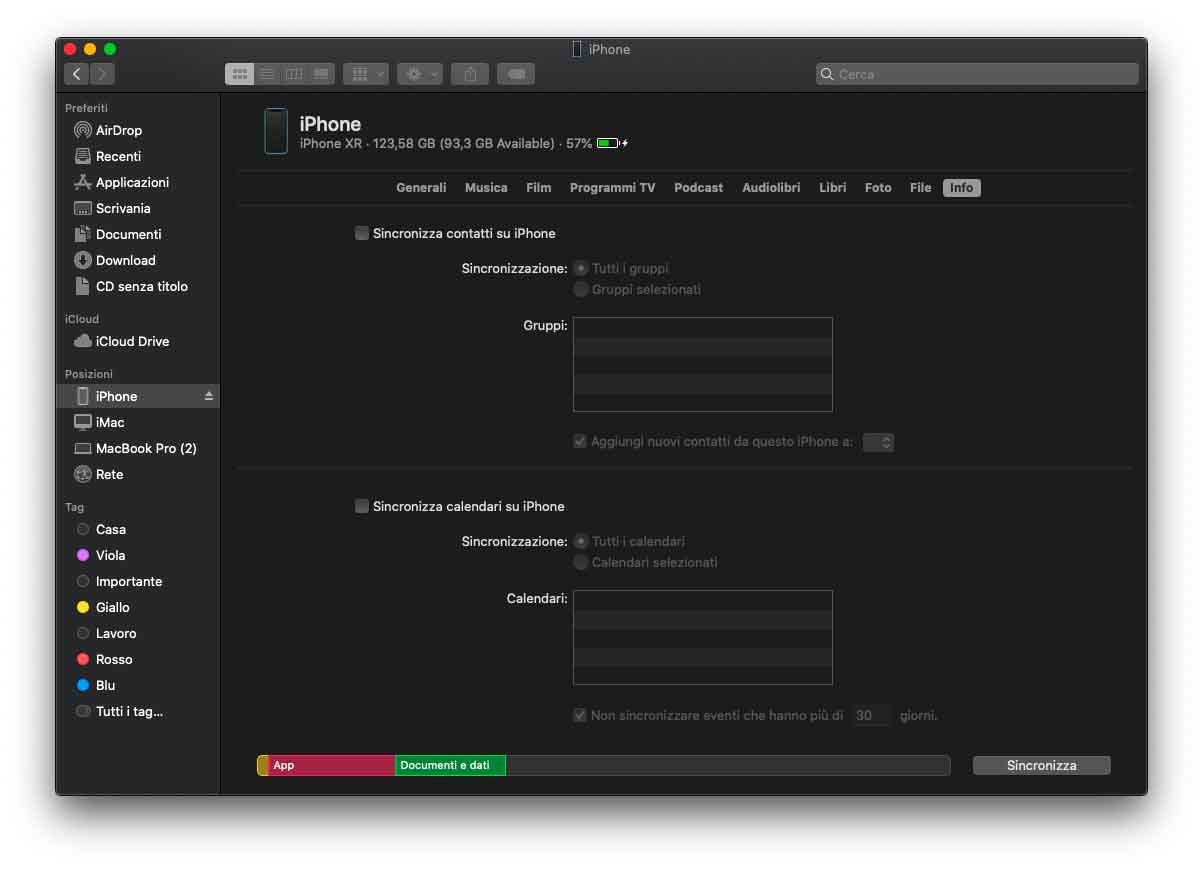The width and height of the screenshot is (1203, 869).
Task: Open the gear action menu
Action: coord(420,74)
